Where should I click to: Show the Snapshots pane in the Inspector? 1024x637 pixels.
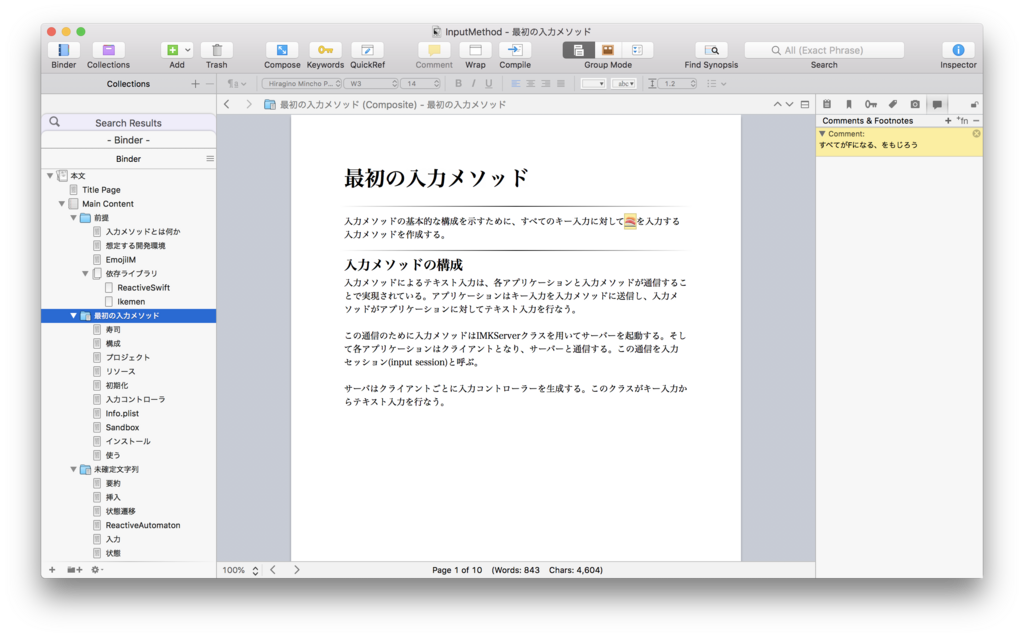tap(913, 103)
